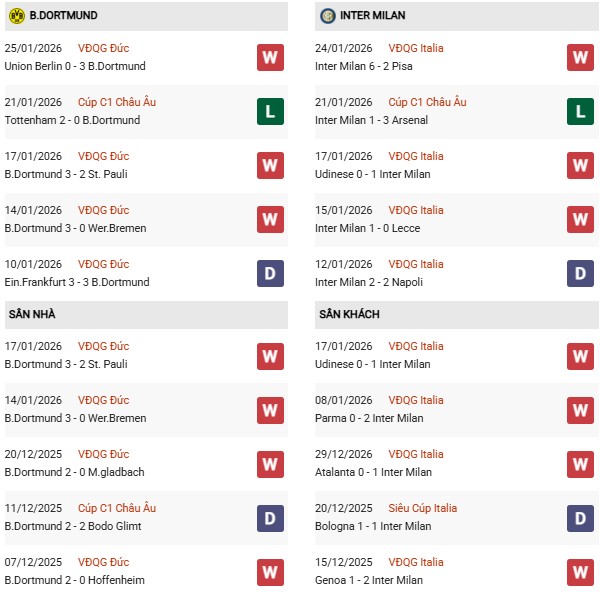600x592 pixels.
Task: Click W badge for Genoa match
Action: pos(580,571)
